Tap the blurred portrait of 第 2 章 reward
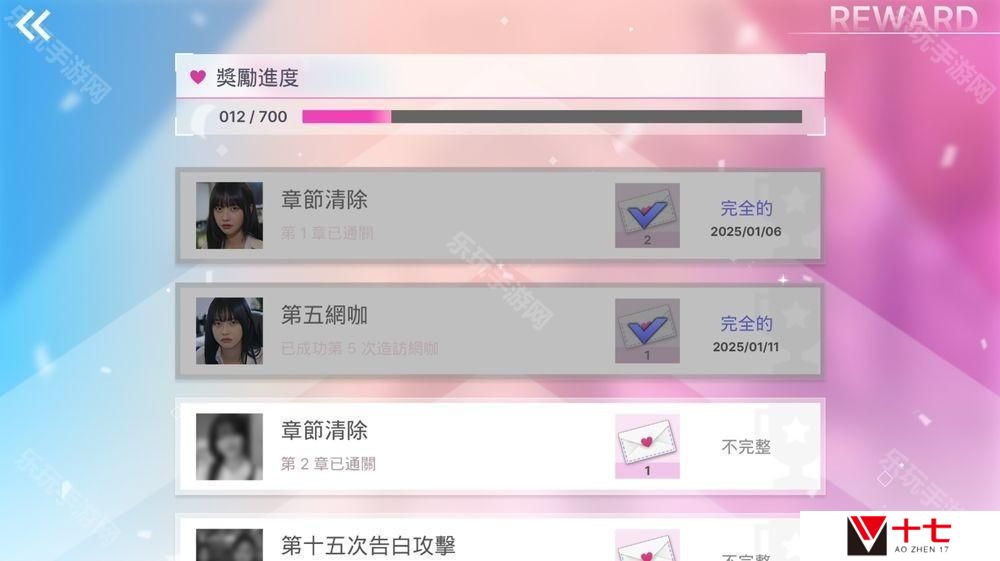This screenshot has height=561, width=1000. [x=229, y=446]
